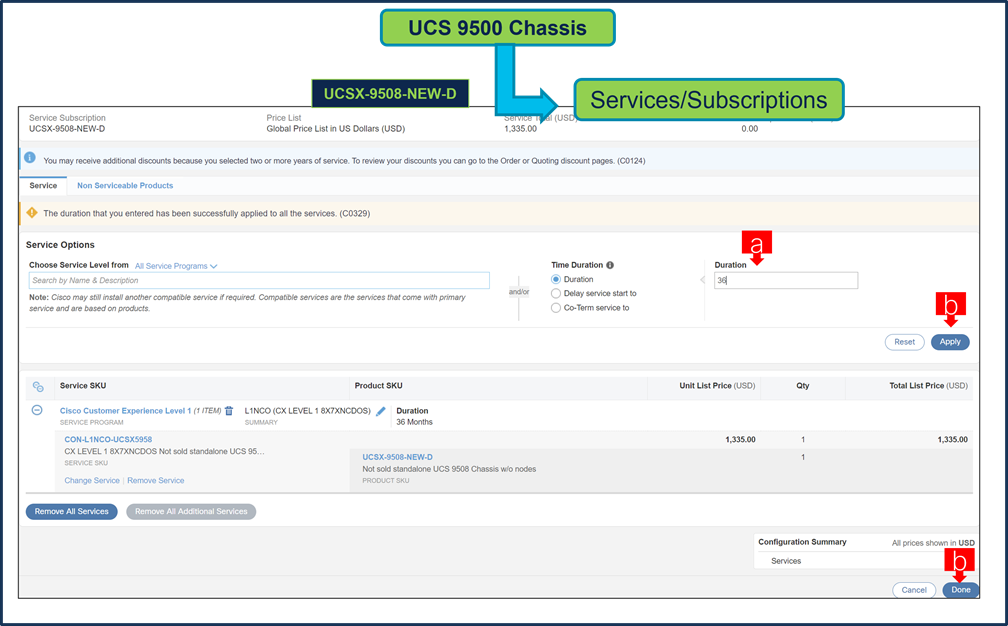1008x626 pixels.
Task: Select Co-Term service to option
Action: tap(556, 308)
